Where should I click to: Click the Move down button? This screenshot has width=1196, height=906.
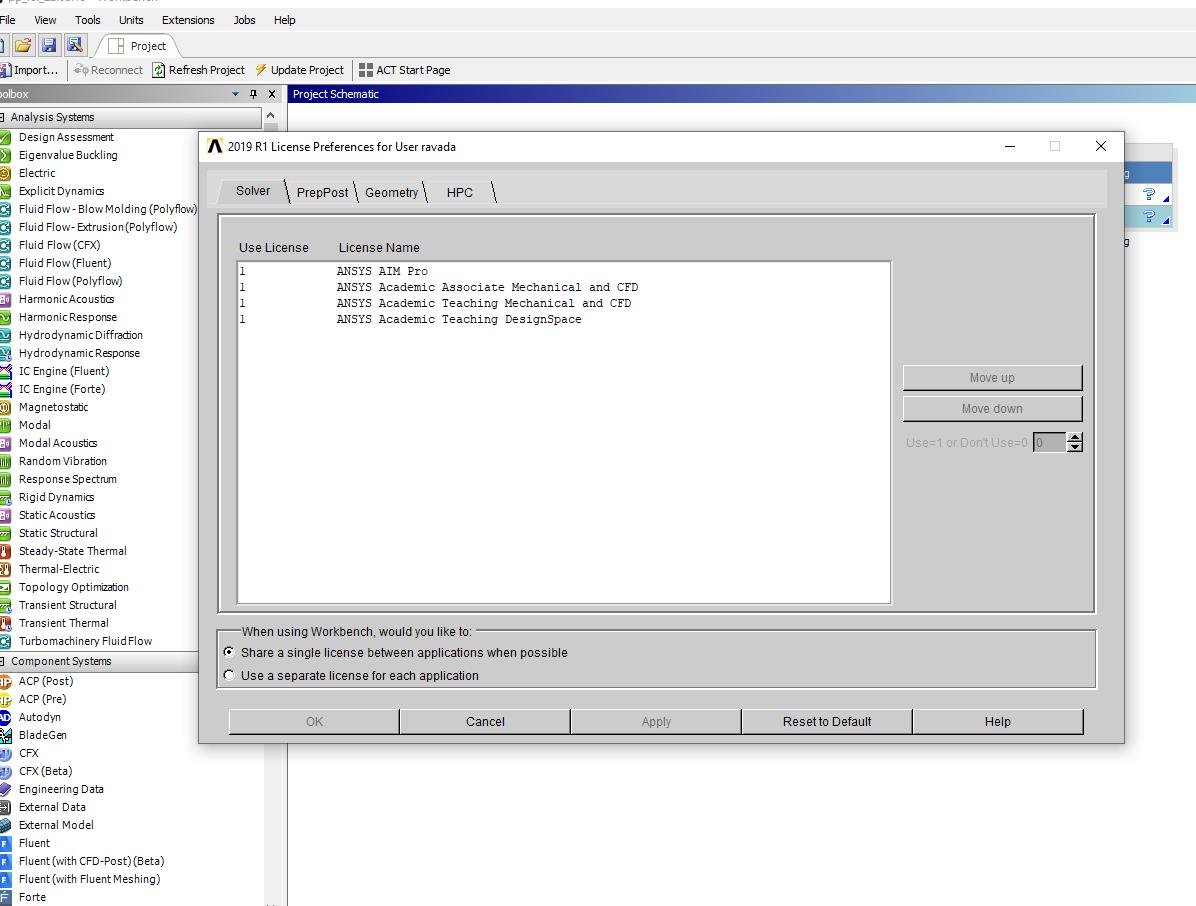[x=992, y=409]
